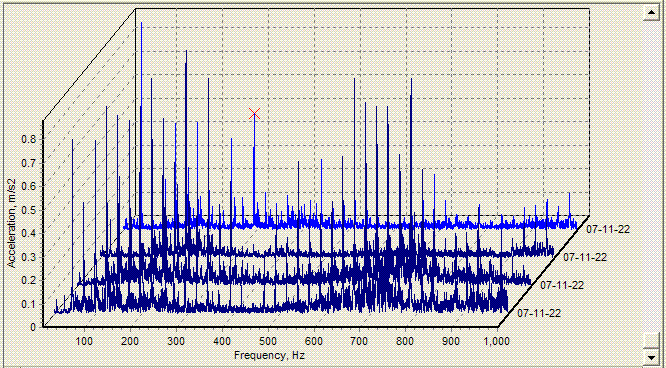The image size is (666, 368).
Task: Click the light blue peak beneath red X
Action: 254,170
